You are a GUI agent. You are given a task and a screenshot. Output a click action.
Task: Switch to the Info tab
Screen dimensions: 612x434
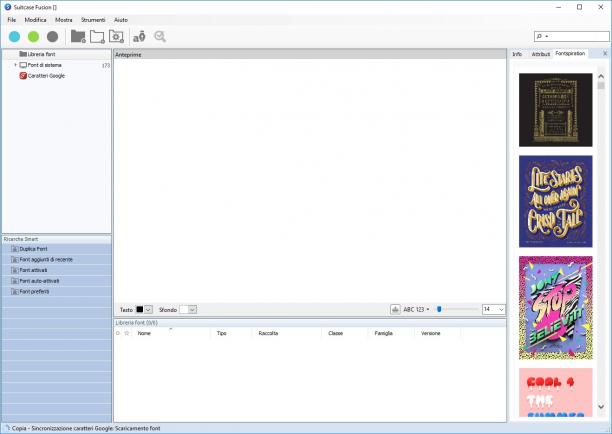517,54
